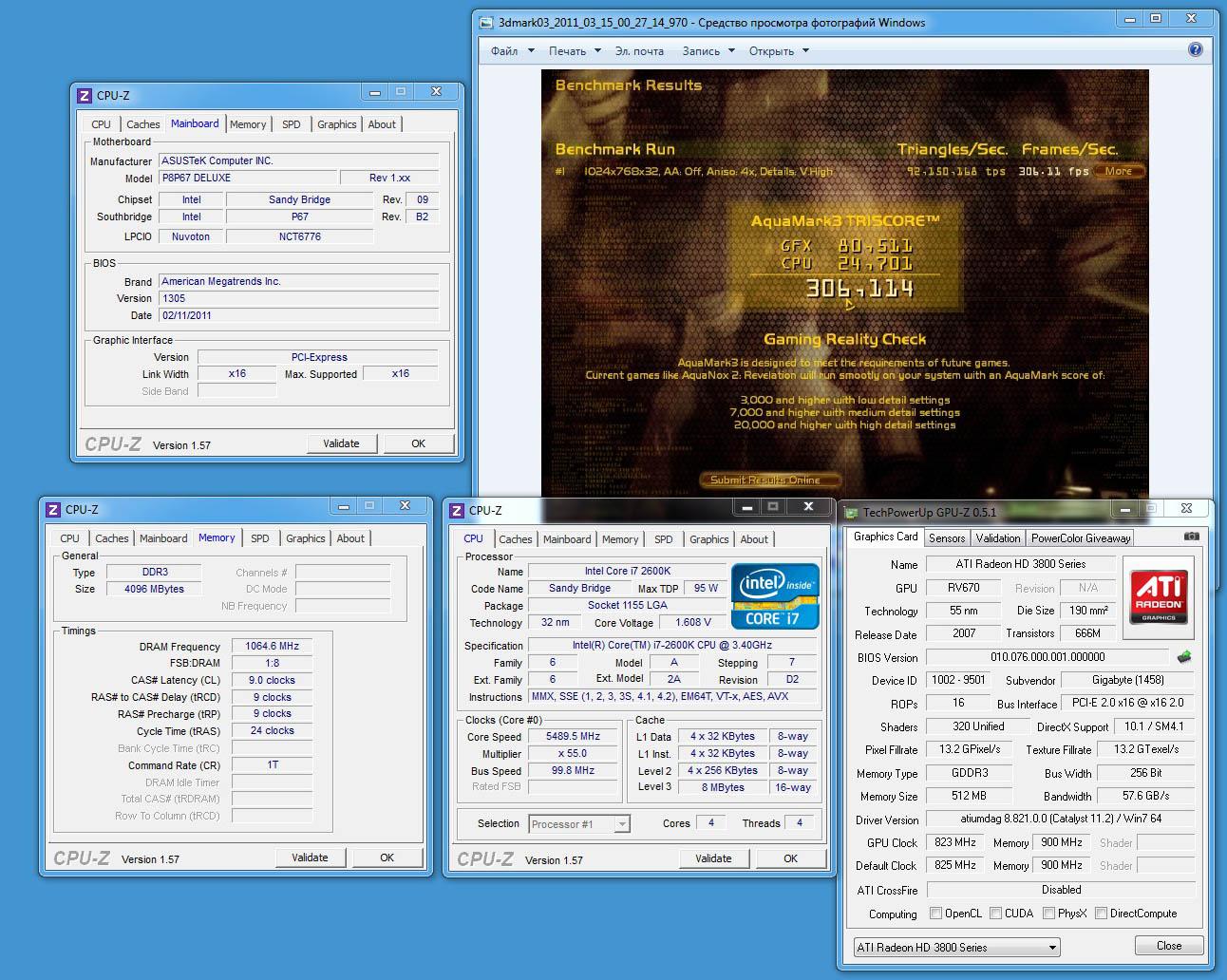The height and width of the screenshot is (980, 1227).
Task: Click the GPU-Z BIOS Version field
Action: coord(1048,657)
